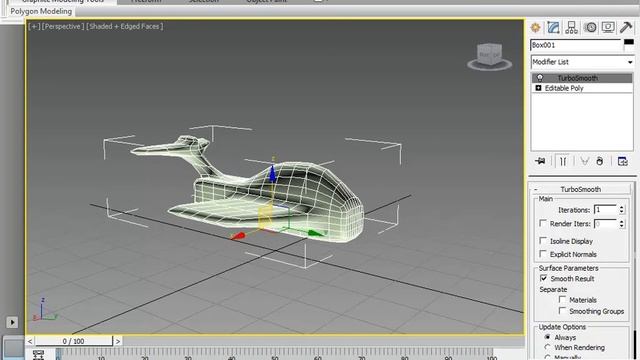This screenshot has height=360, width=640.
Task: Enable Isoline Display checkbox
Action: [542, 241]
